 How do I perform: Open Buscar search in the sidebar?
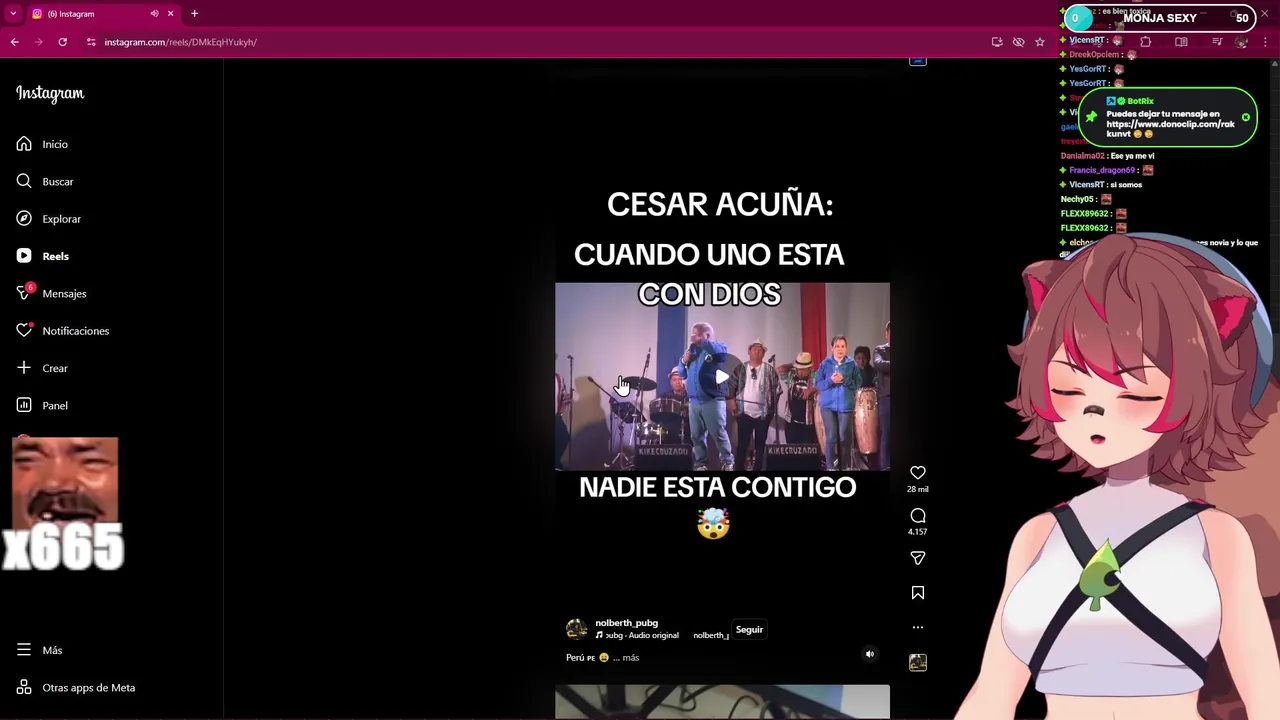45,181
